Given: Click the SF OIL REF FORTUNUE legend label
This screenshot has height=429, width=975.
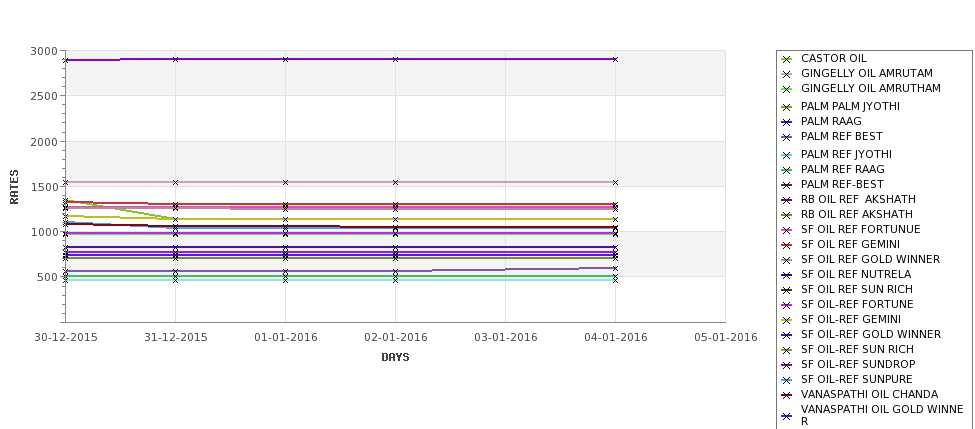Looking at the screenshot, I should 861,229.
